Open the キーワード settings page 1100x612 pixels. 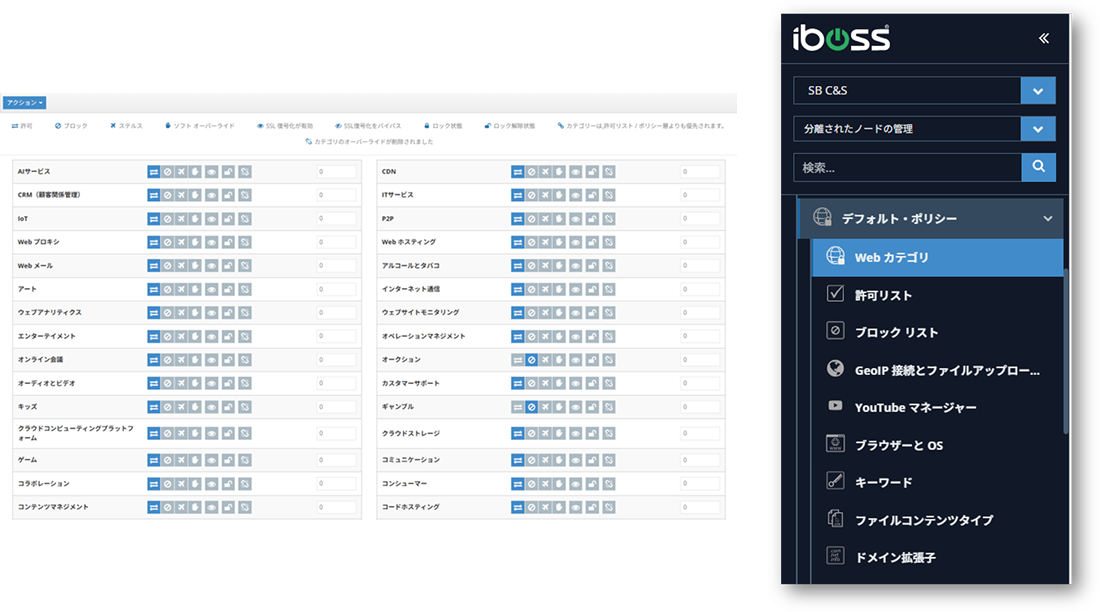click(x=883, y=482)
